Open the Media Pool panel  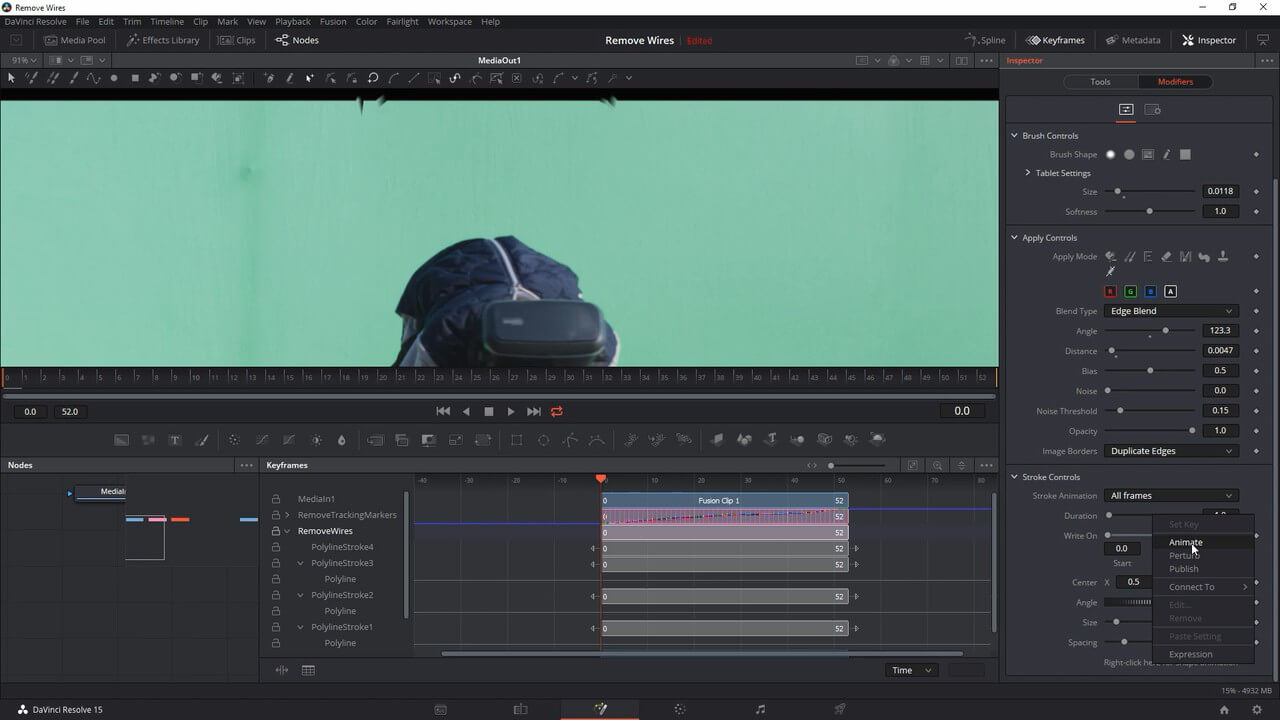point(75,40)
